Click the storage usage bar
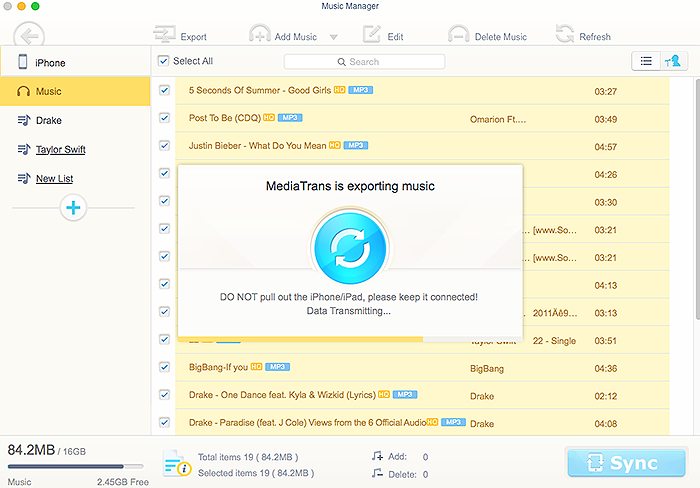The width and height of the screenshot is (700, 488). pyautogui.click(x=75, y=466)
